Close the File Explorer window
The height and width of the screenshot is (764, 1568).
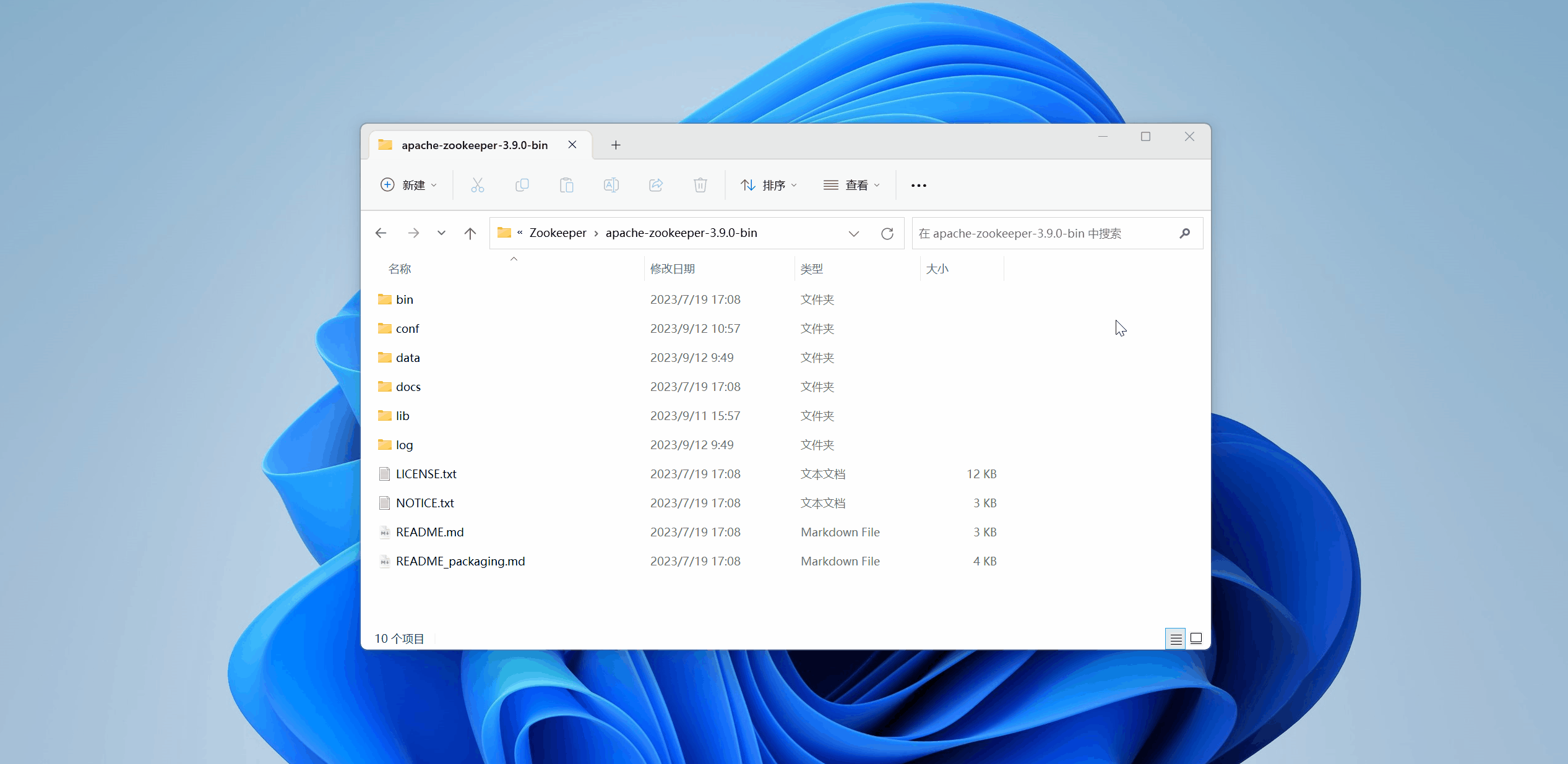(x=1189, y=136)
